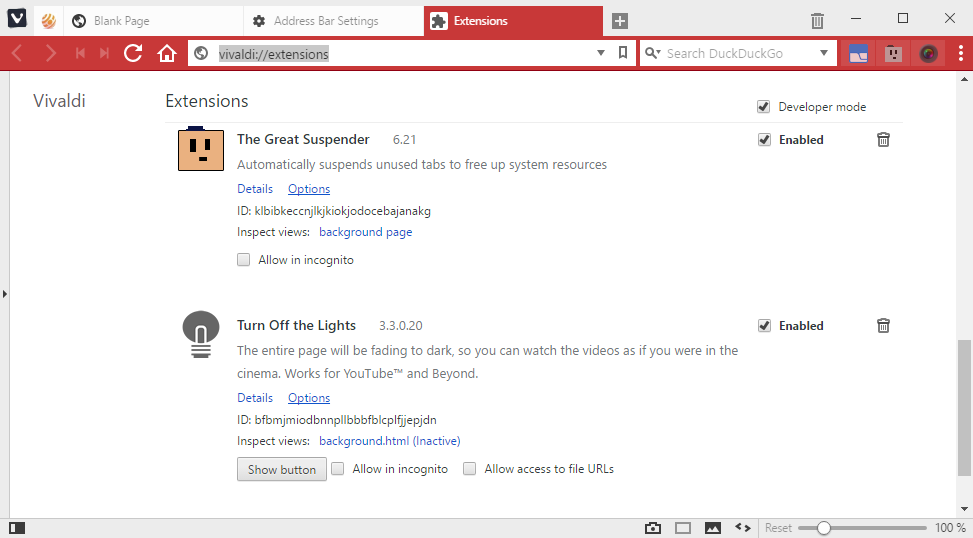Open the extensions overflow three-dot menu

click(x=961, y=53)
